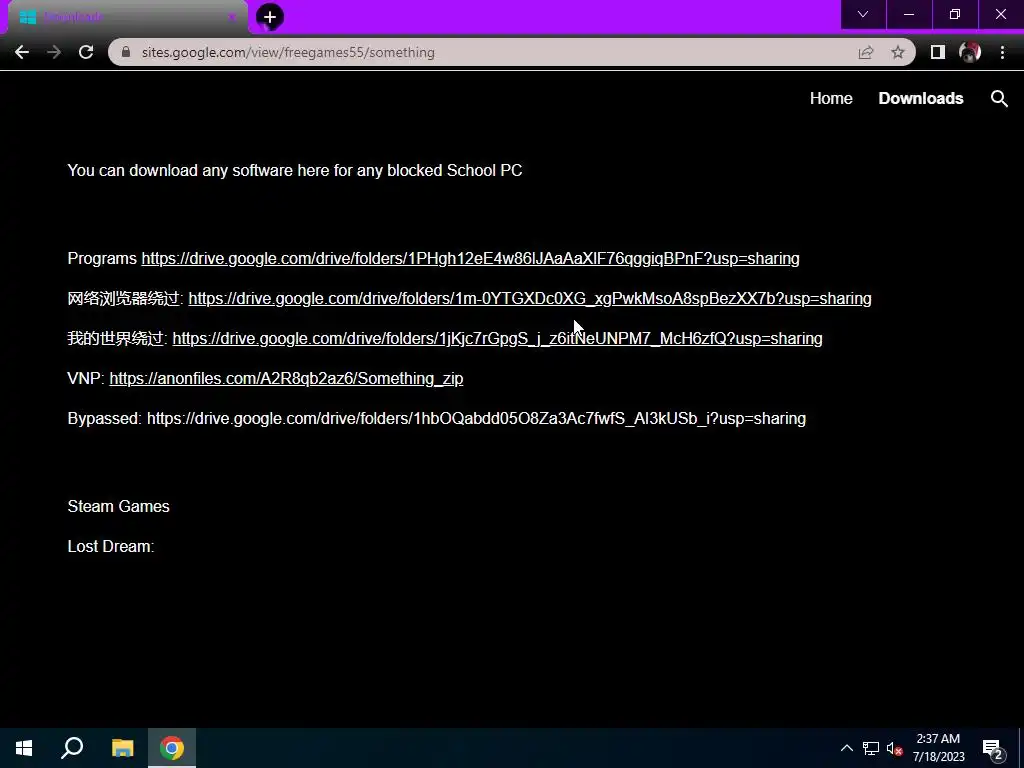Close the Downloads browser tab
1024x768 pixels.
click(x=231, y=17)
